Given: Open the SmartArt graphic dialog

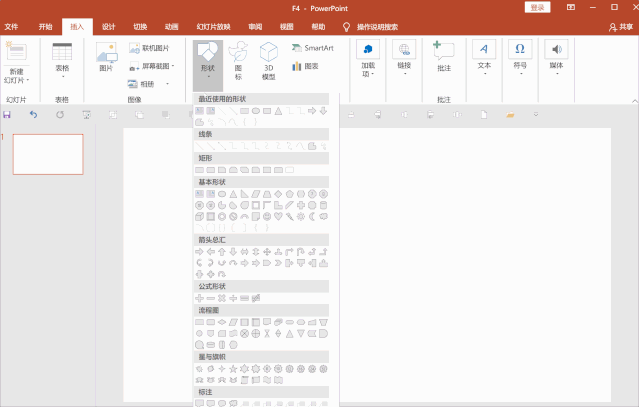Looking at the screenshot, I should click(312, 48).
